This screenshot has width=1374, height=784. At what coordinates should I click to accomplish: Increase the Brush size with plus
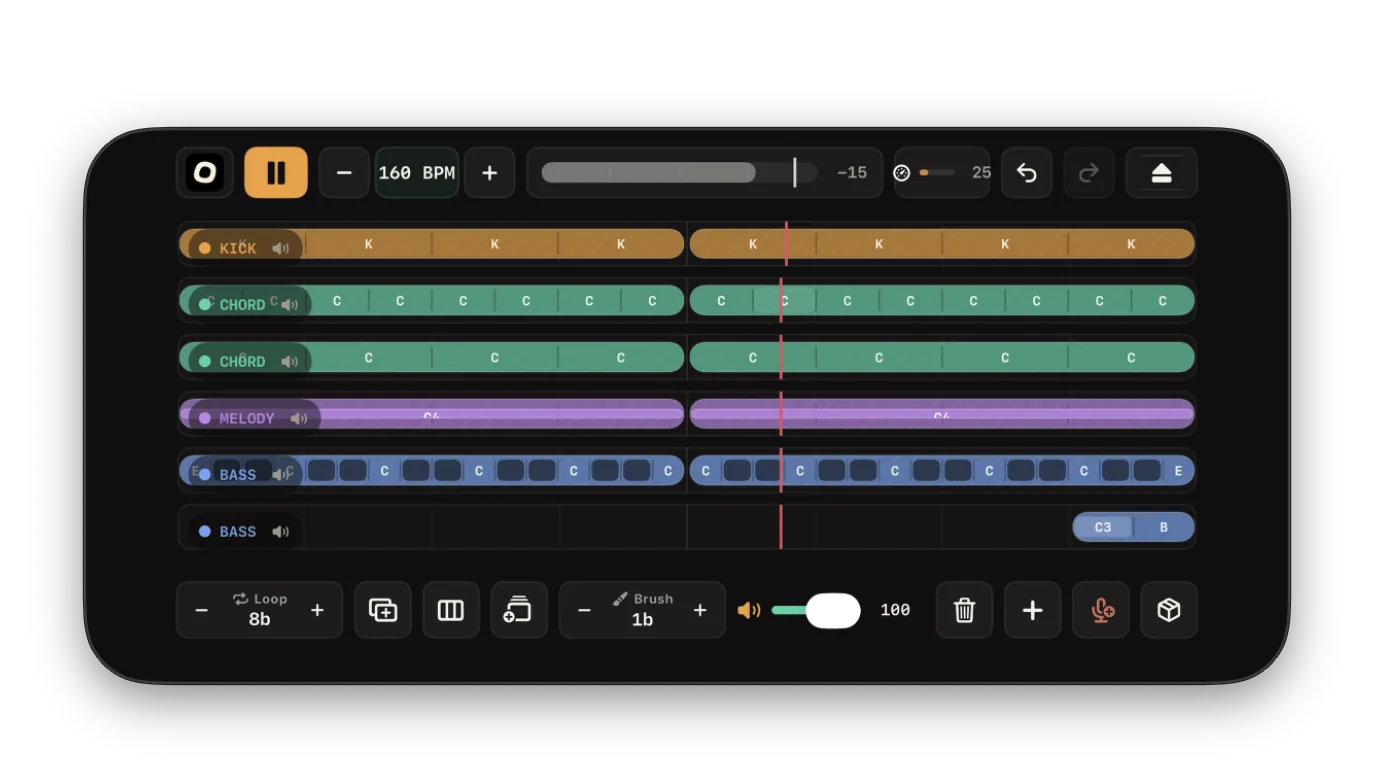click(700, 610)
